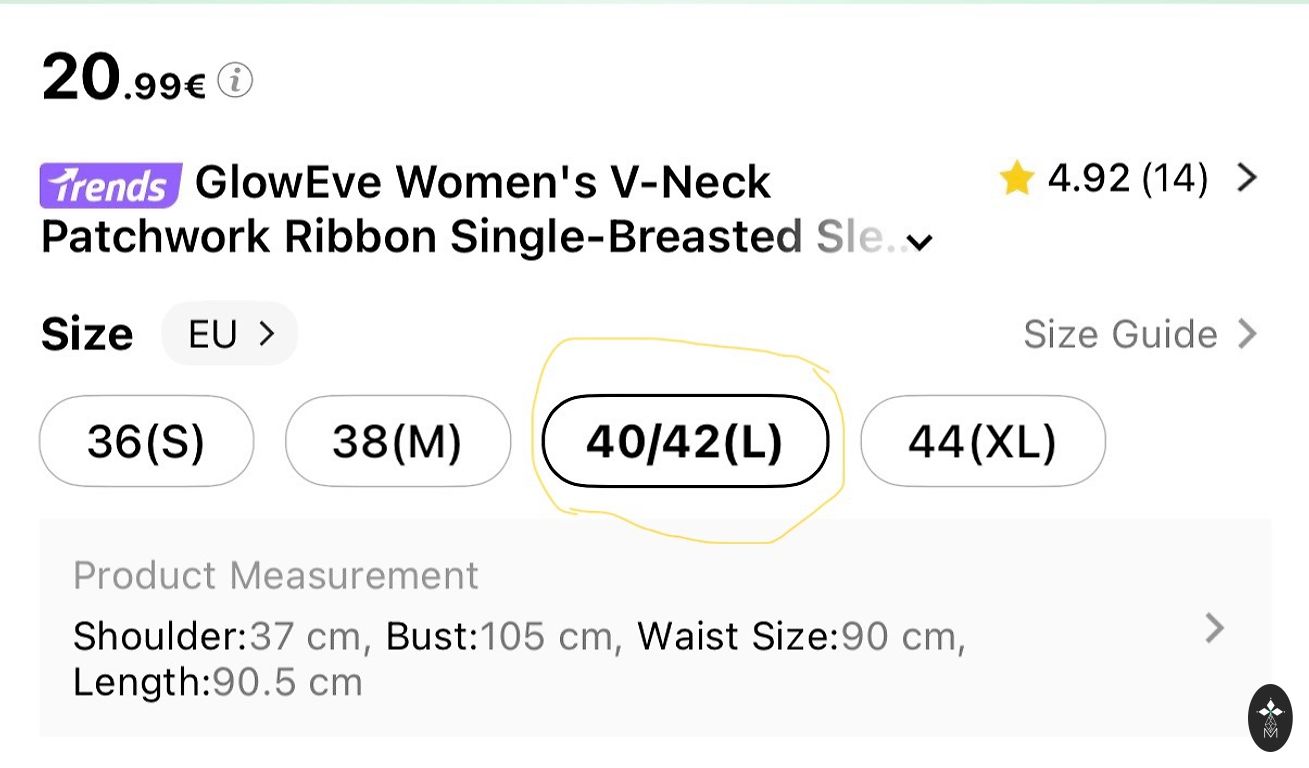This screenshot has width=1309, height=768.
Task: Tap the Bust:105 cm measurement text
Action: [x=498, y=636]
